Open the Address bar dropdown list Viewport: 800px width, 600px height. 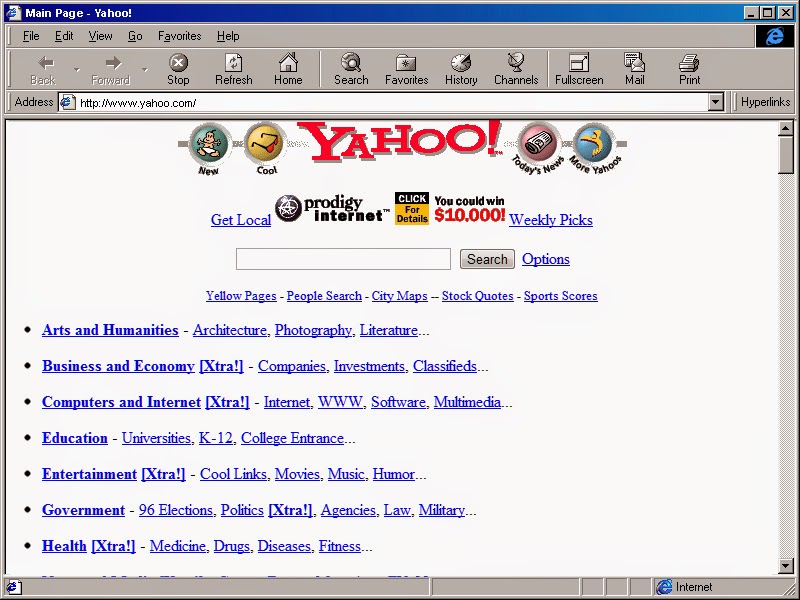[x=716, y=103]
